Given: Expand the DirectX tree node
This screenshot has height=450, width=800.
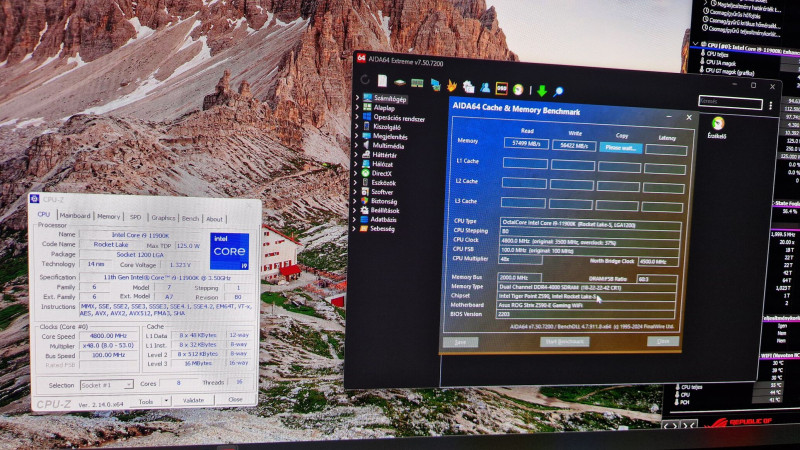Looking at the screenshot, I should coord(356,172).
